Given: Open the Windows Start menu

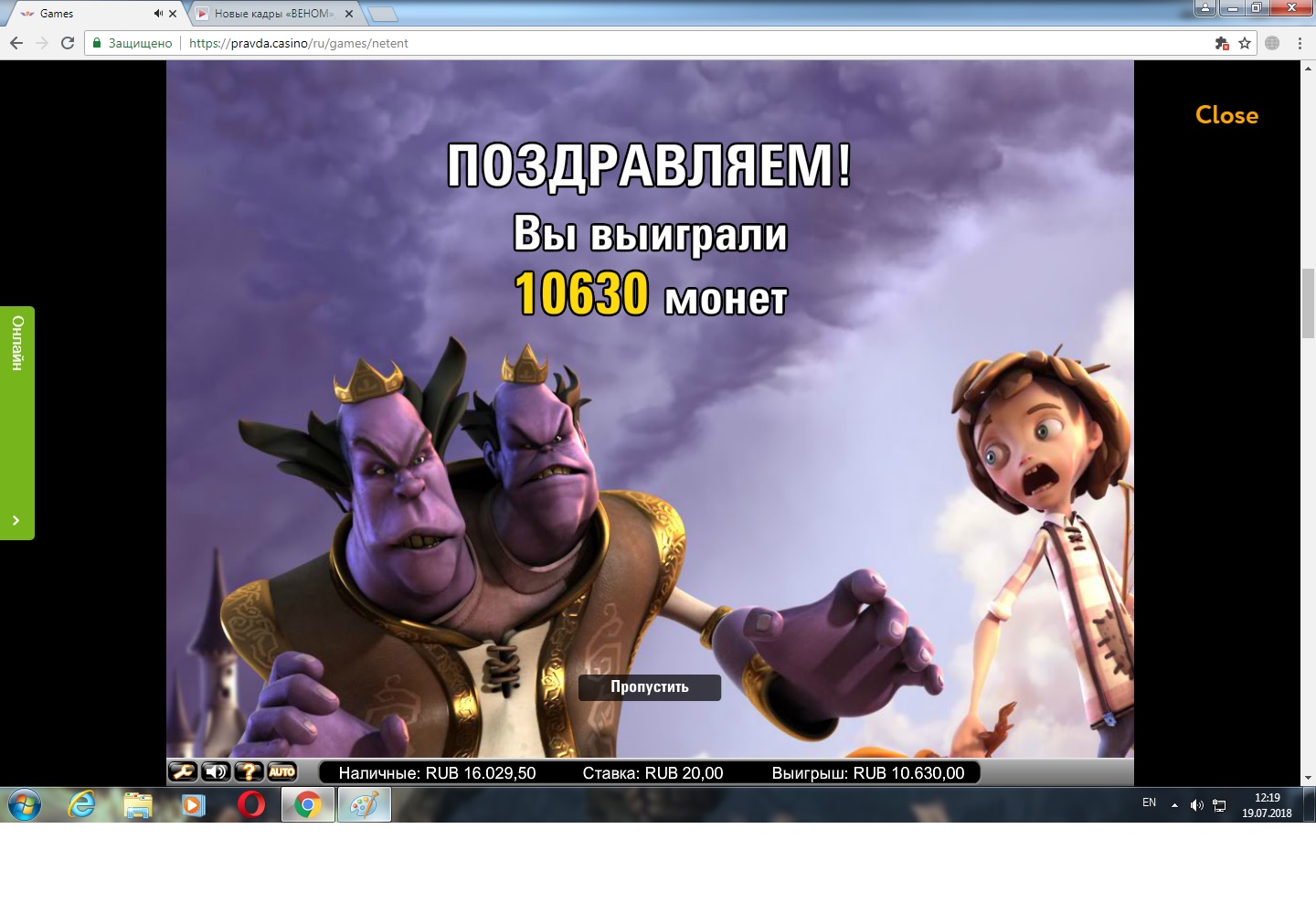Looking at the screenshot, I should tap(25, 805).
